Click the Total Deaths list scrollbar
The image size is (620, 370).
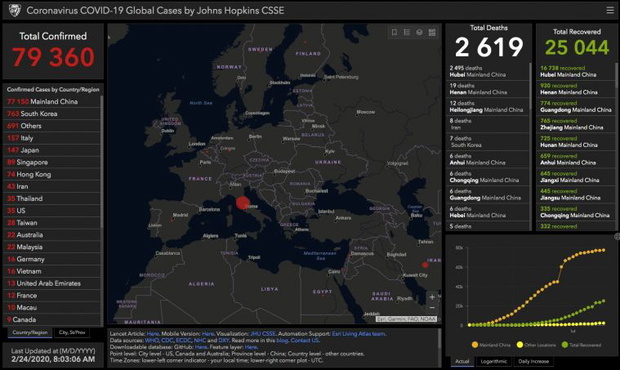pos(531,85)
